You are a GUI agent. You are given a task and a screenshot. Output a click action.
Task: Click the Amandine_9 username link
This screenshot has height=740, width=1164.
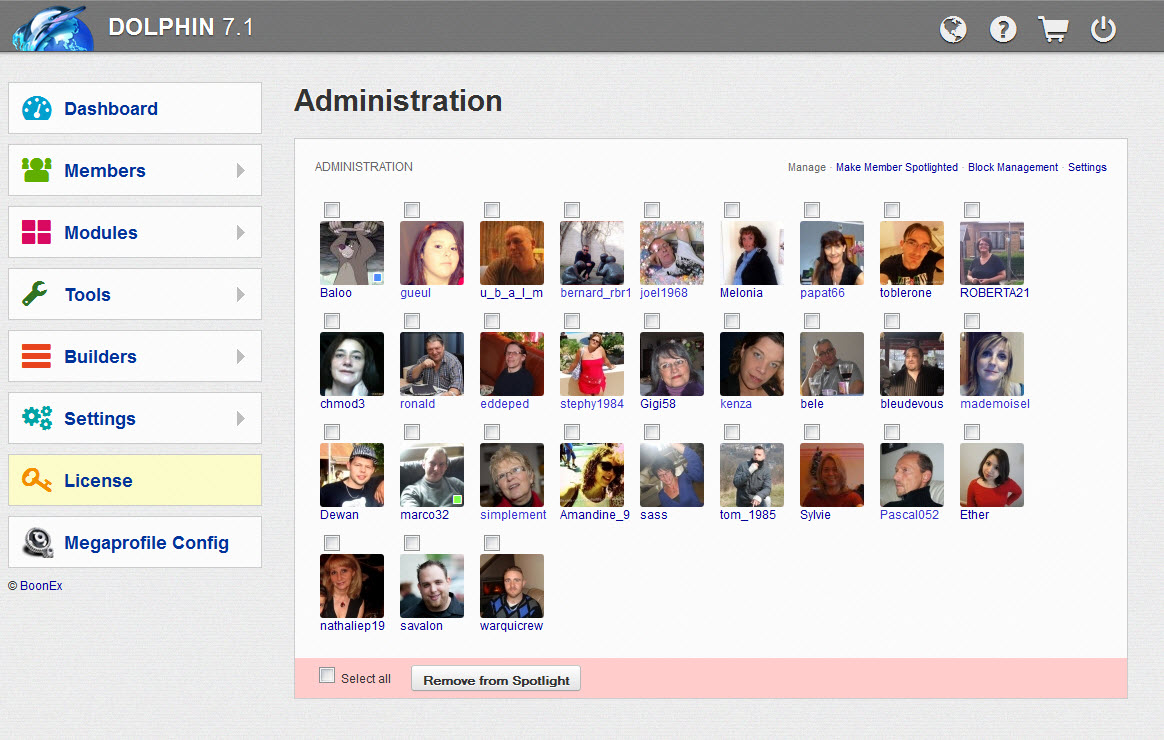click(595, 514)
